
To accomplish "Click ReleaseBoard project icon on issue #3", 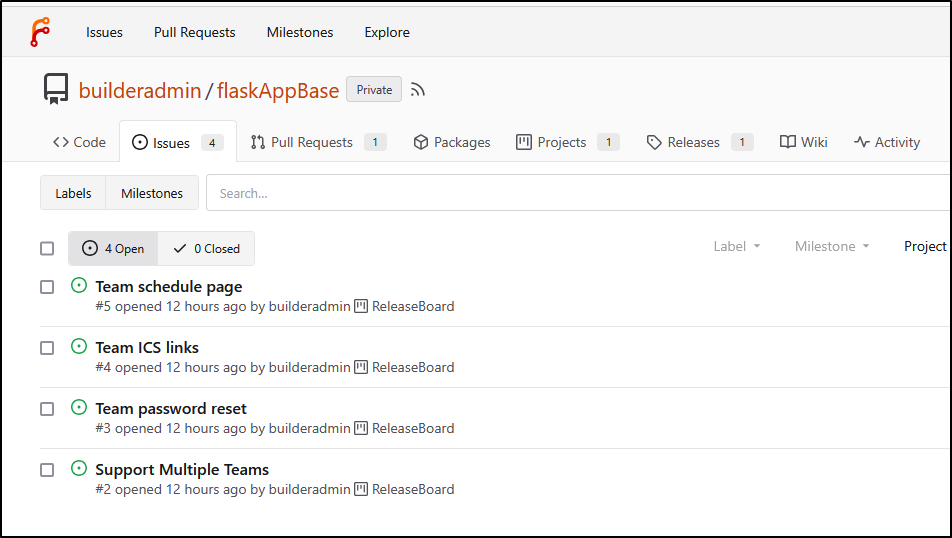I will tap(361, 428).
